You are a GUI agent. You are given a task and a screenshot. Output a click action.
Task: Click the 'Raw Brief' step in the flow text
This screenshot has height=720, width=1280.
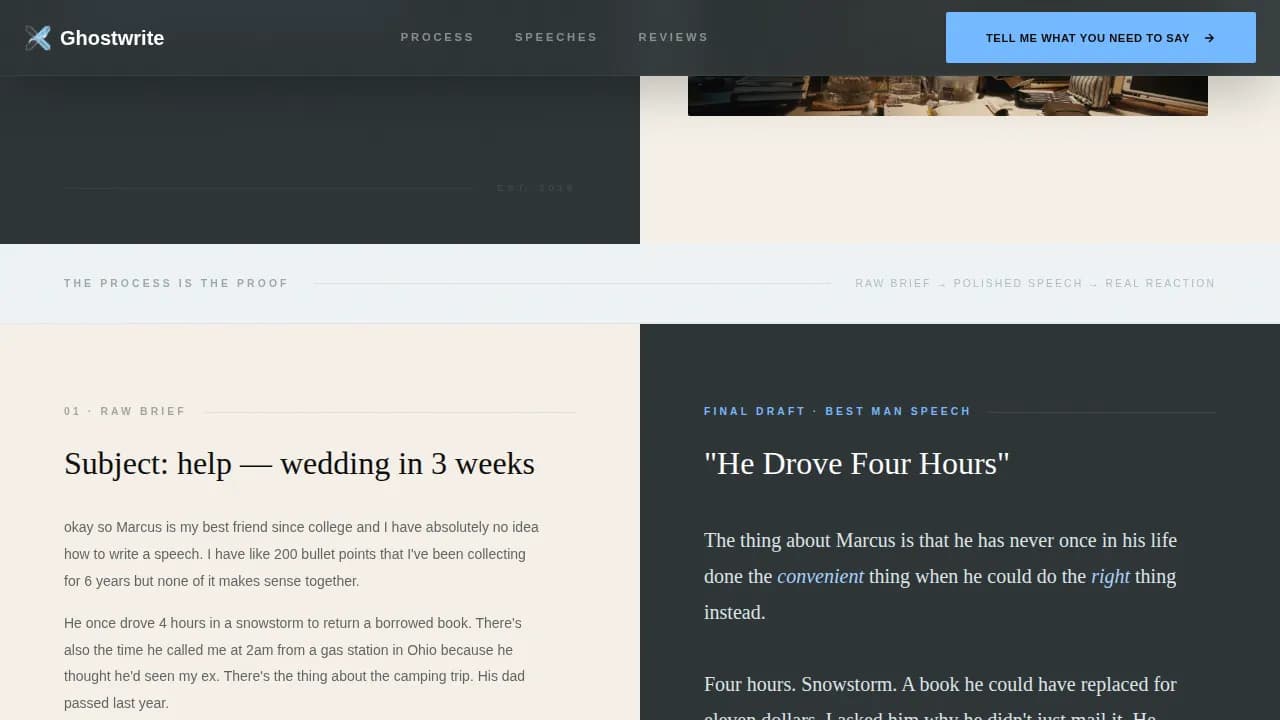click(893, 283)
